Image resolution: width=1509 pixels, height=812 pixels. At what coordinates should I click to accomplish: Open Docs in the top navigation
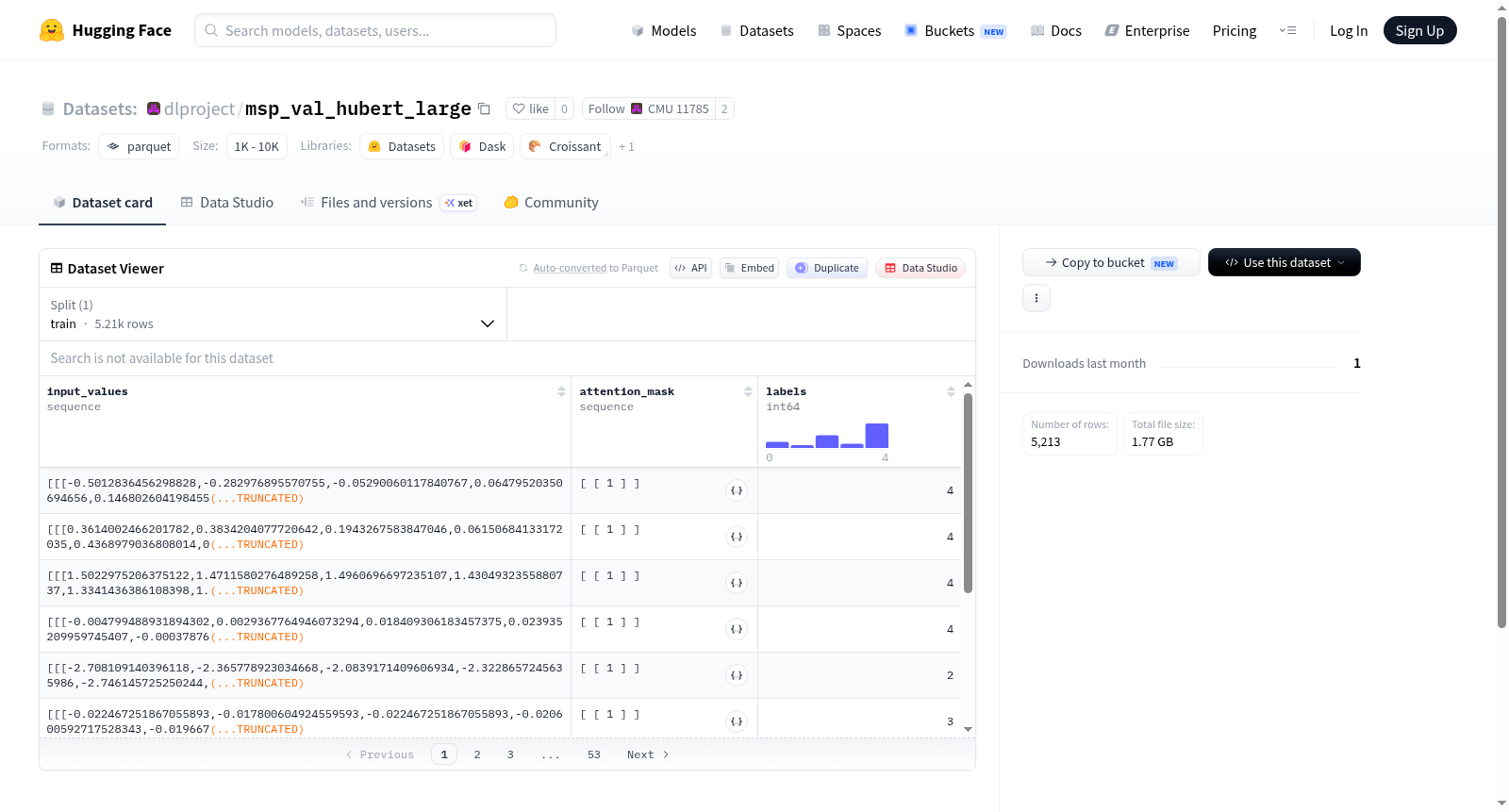[1056, 30]
